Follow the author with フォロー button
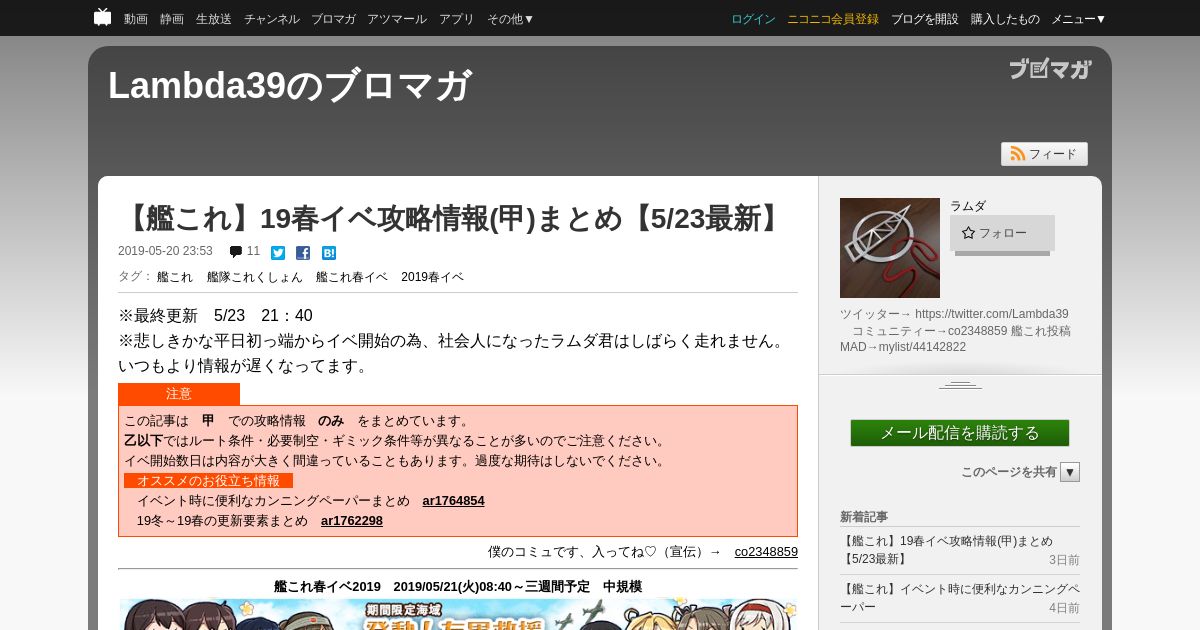The width and height of the screenshot is (1200, 630). pyautogui.click(x=1002, y=233)
